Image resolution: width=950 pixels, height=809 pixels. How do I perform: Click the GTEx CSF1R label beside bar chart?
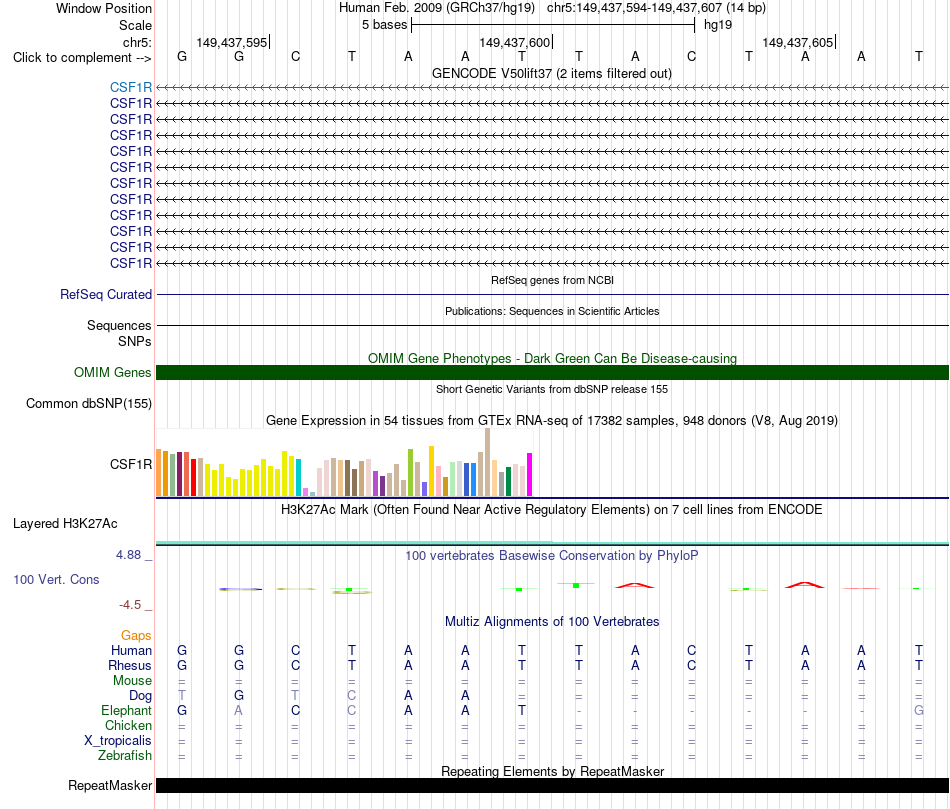coord(131,464)
